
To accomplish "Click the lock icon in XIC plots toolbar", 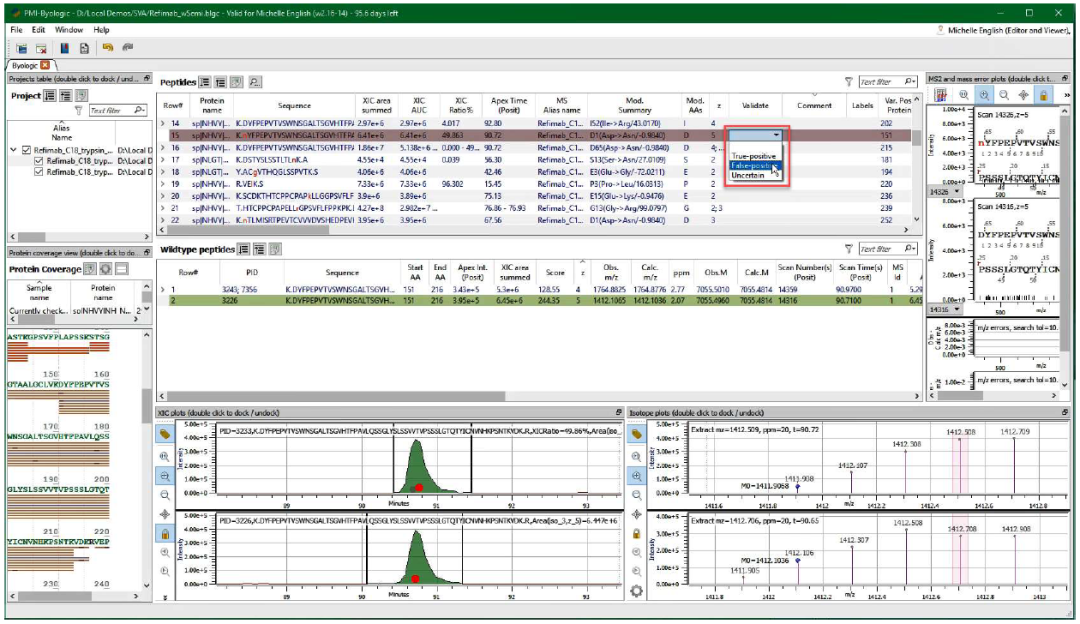I will (x=164, y=534).
